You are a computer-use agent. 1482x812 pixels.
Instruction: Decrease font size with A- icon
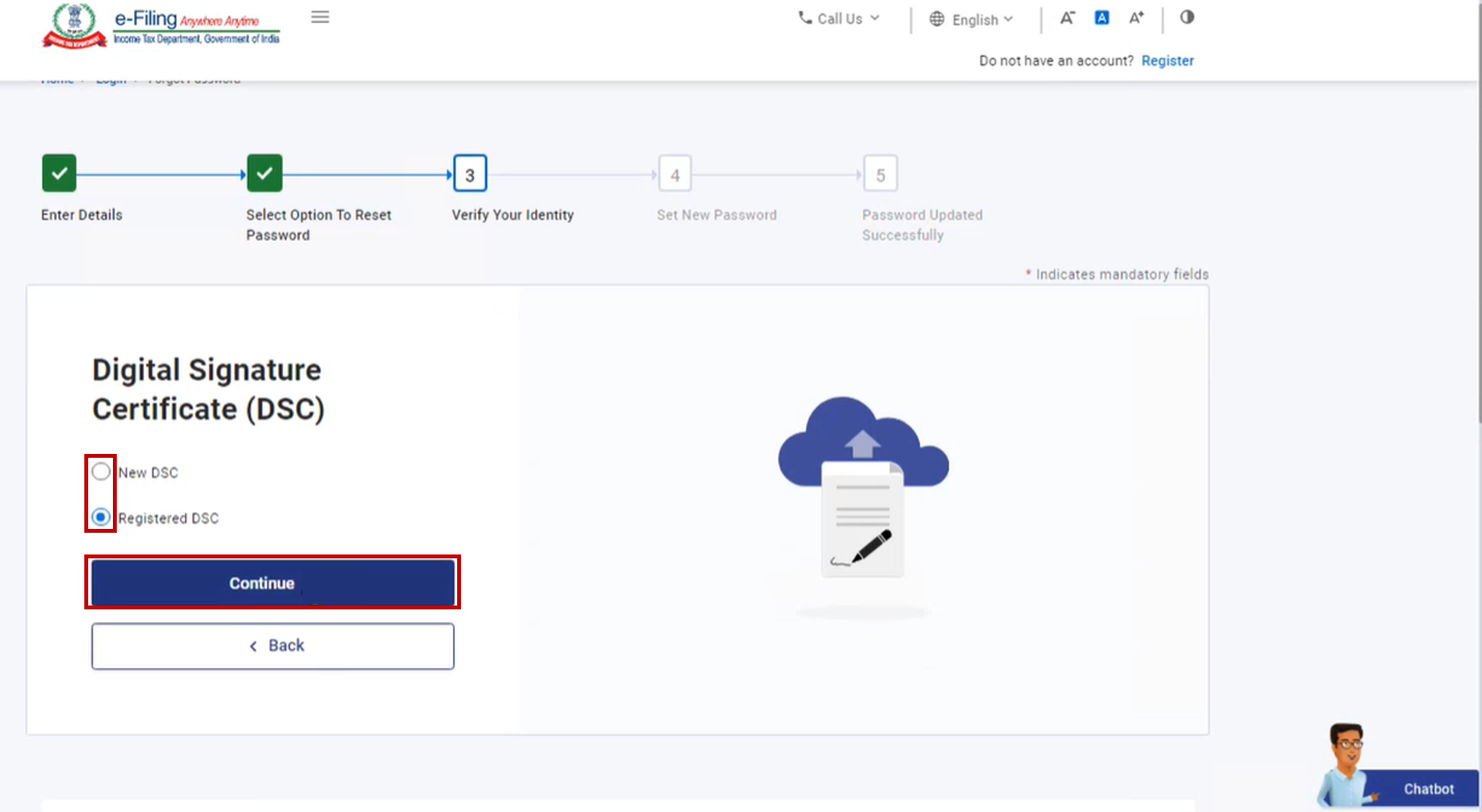pyautogui.click(x=1067, y=18)
